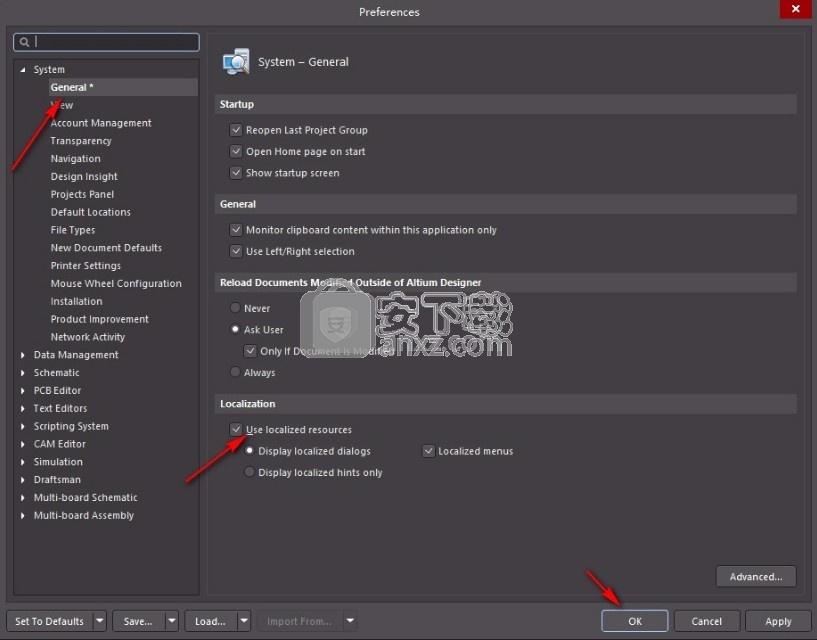Close the Preferences dialog

(795, 9)
